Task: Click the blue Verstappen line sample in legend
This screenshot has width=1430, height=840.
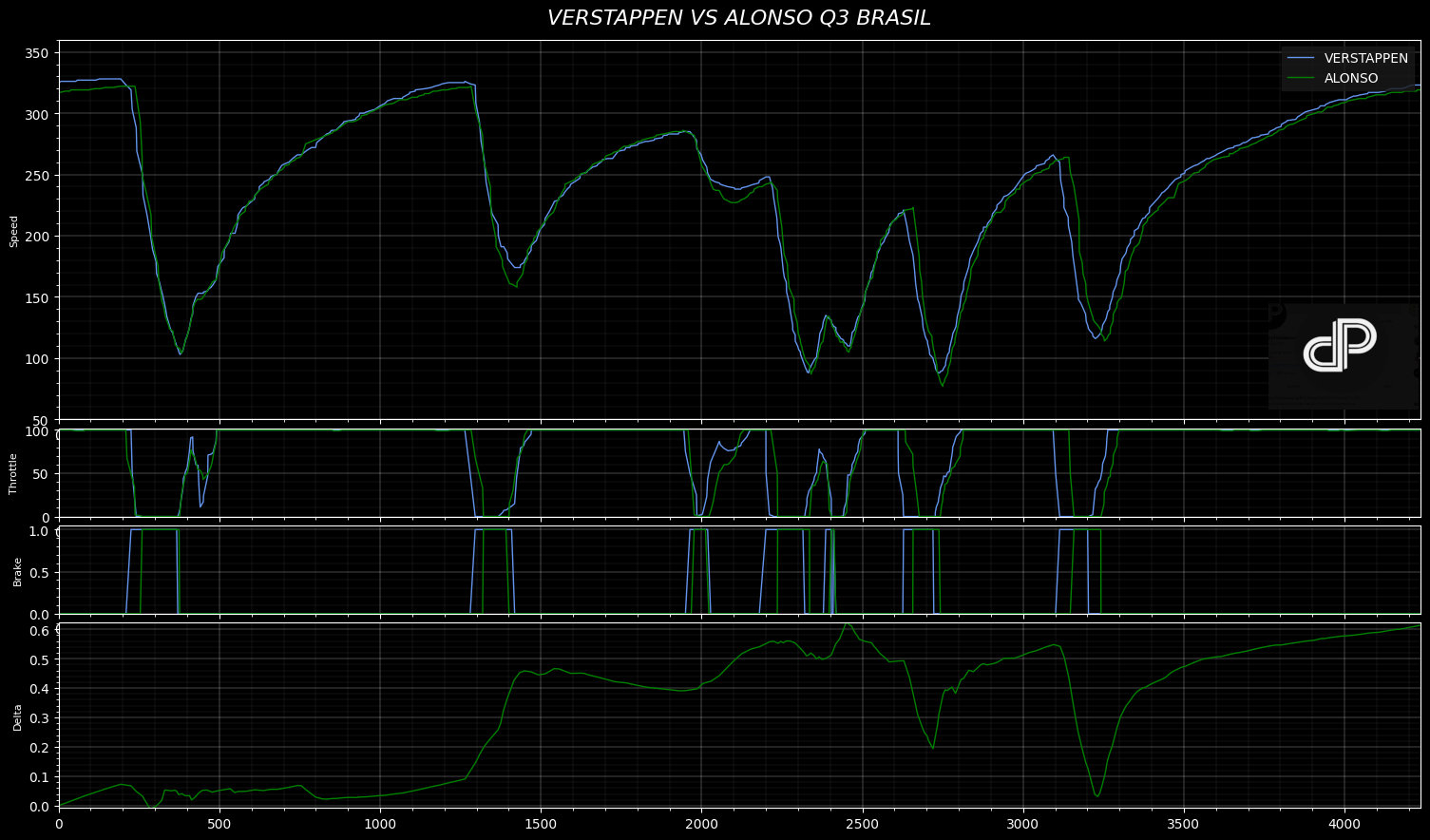Action: [x=1300, y=58]
